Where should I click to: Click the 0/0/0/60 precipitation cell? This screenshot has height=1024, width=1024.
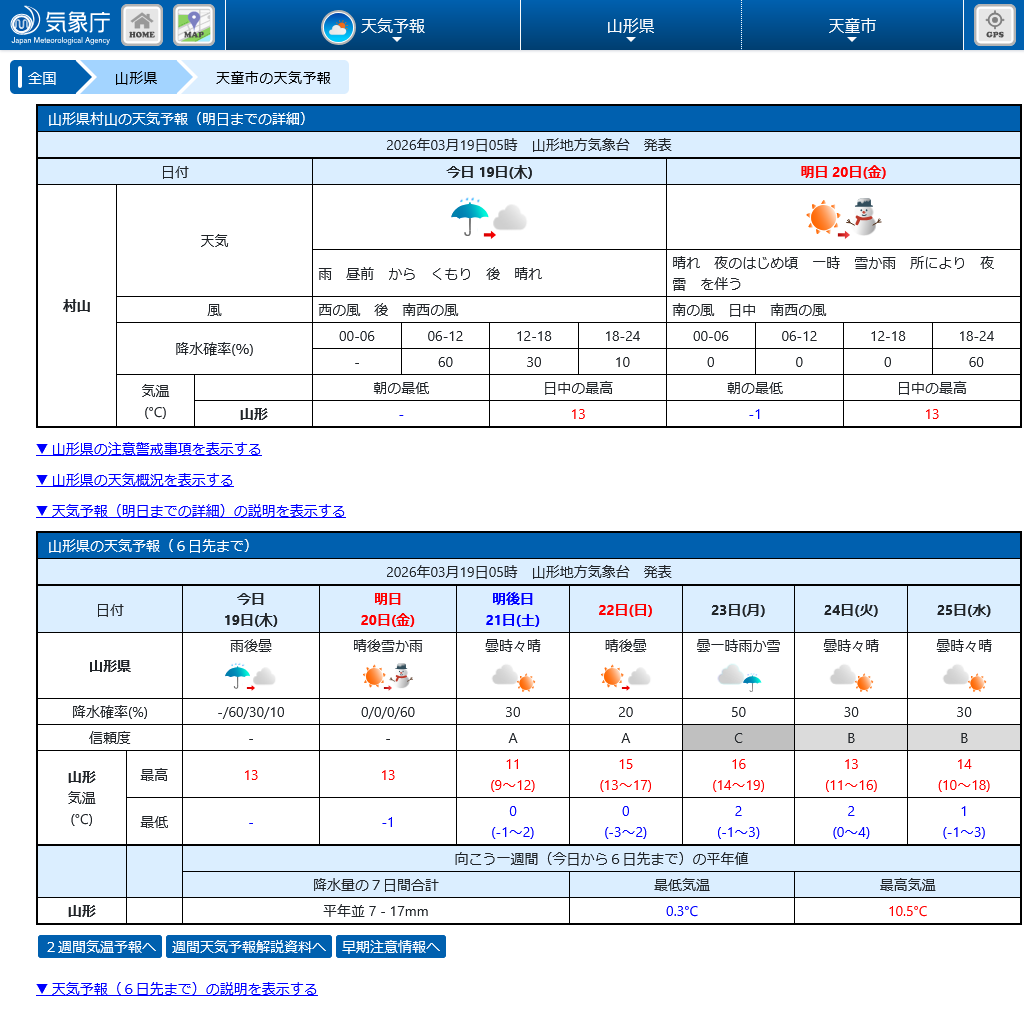click(388, 712)
